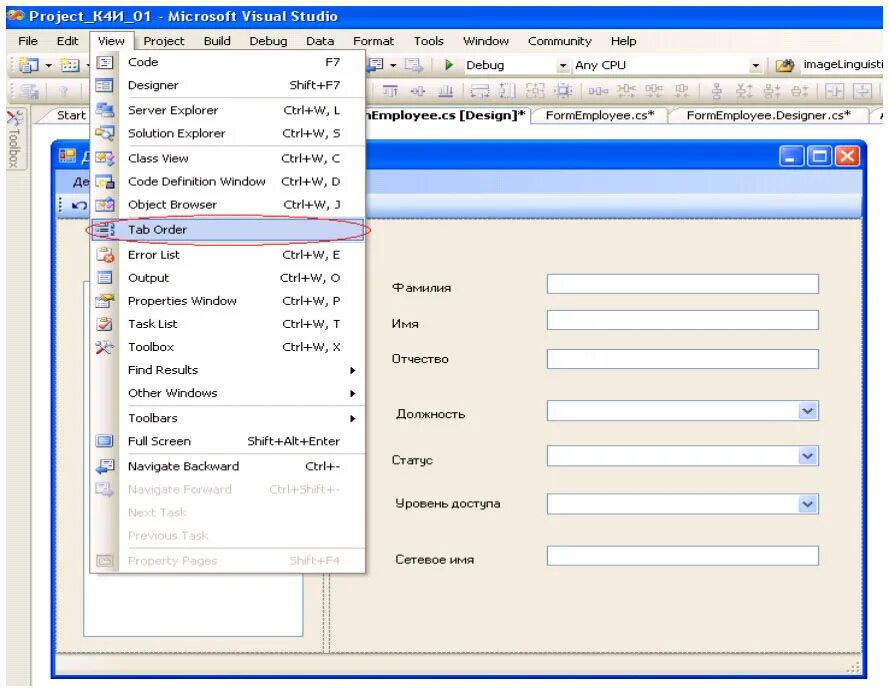
Task: Click the Отчество text field
Action: point(682,359)
